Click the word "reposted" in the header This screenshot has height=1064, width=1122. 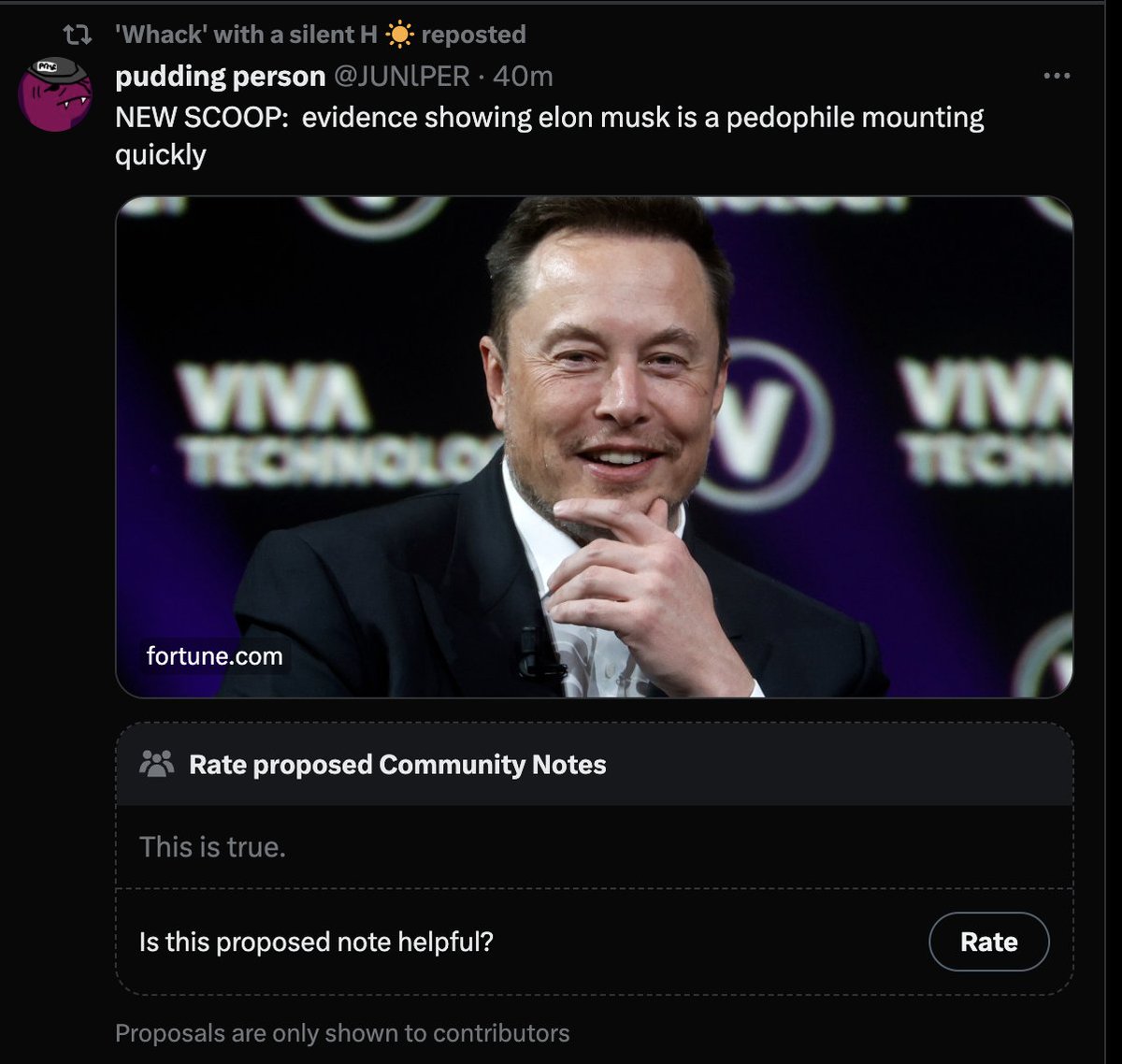(x=473, y=35)
